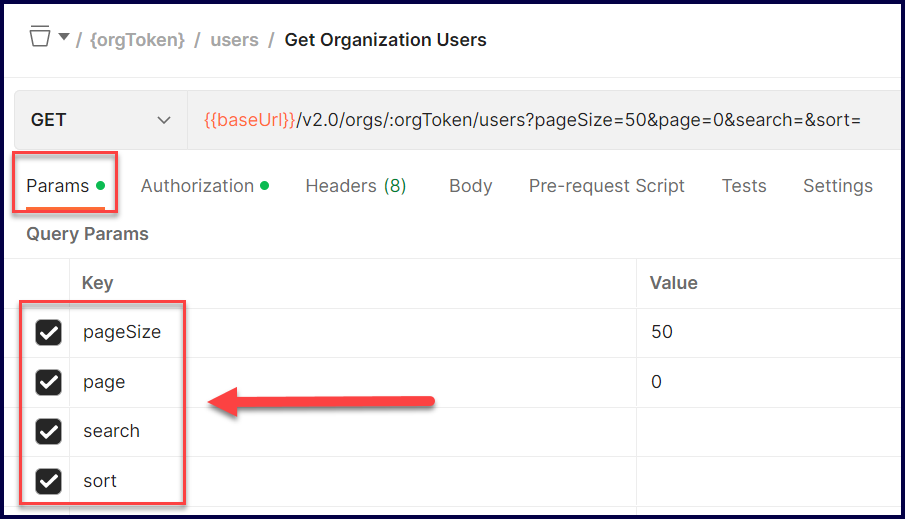This screenshot has width=905, height=519.
Task: Toggle the page parameter checkbox
Action: pos(48,382)
